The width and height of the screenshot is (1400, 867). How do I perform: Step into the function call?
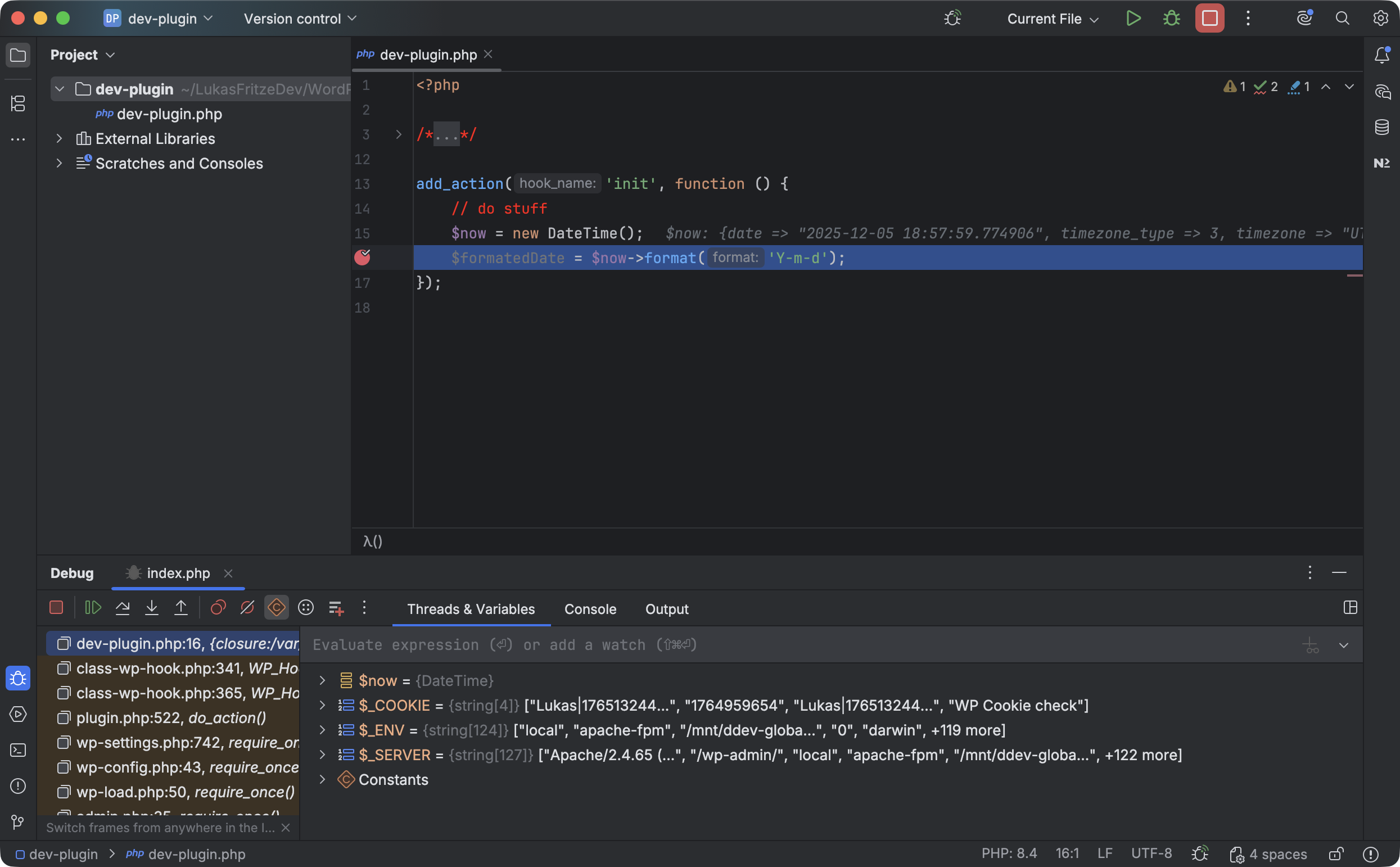click(x=151, y=607)
